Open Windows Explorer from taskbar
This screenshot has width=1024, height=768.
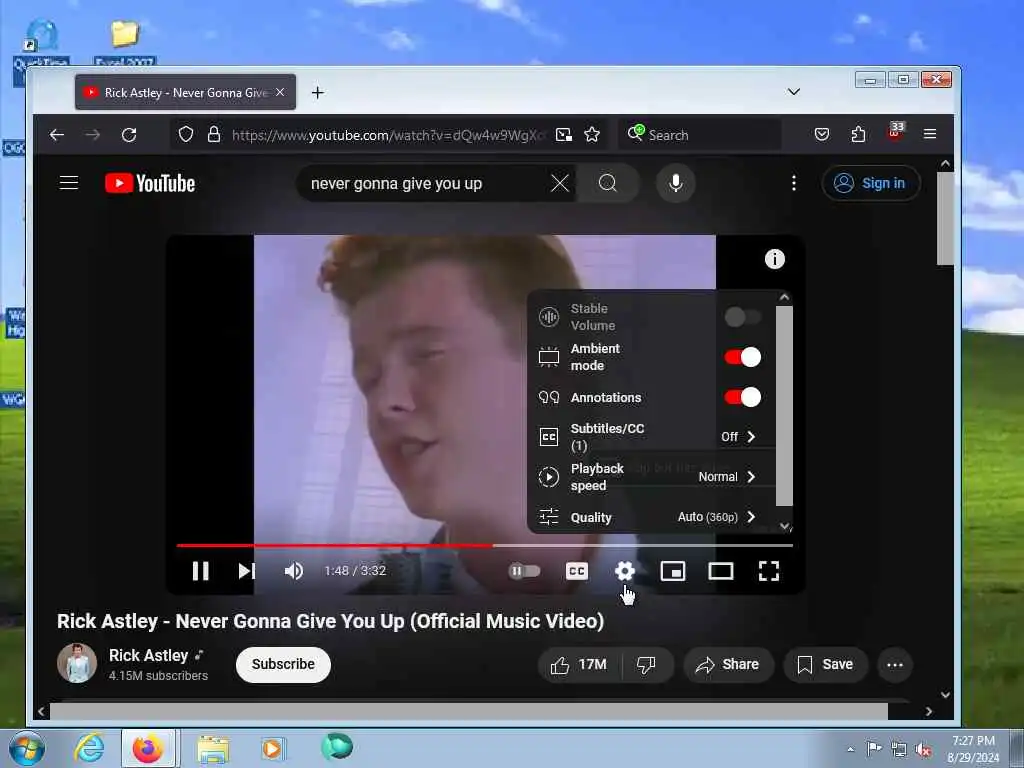213,749
